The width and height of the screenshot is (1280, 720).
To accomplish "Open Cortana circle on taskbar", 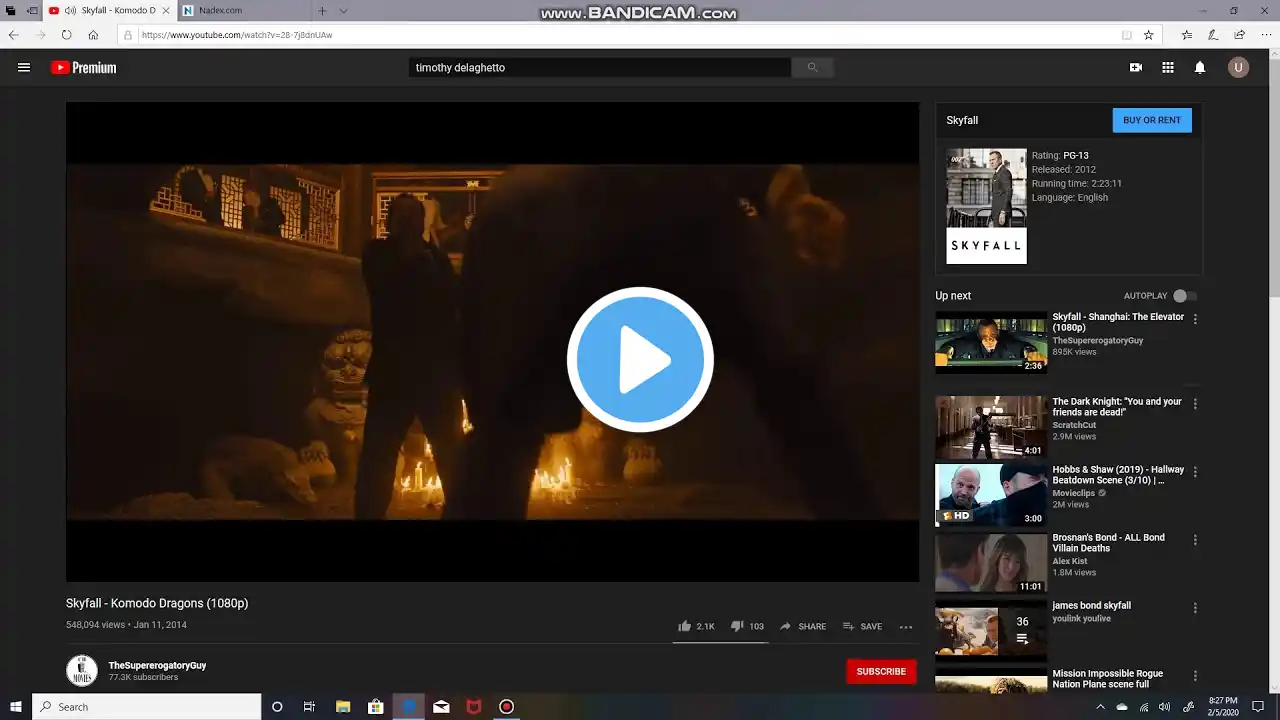I will pyautogui.click(x=277, y=707).
